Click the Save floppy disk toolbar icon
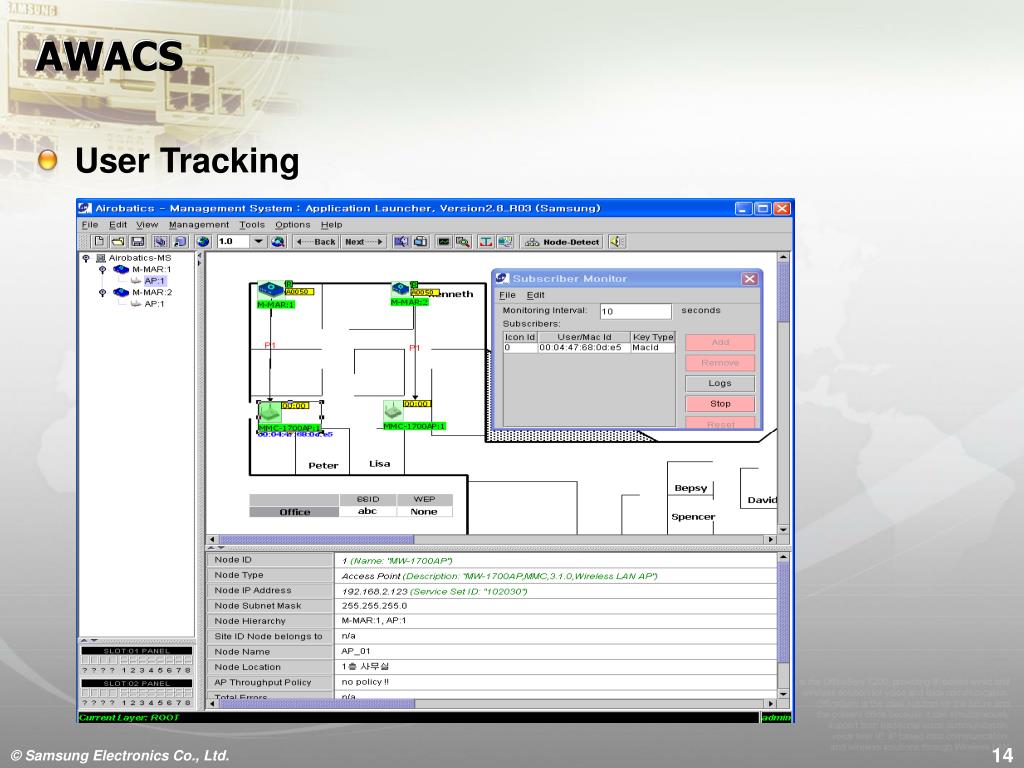Image resolution: width=1024 pixels, height=768 pixels. tap(138, 242)
